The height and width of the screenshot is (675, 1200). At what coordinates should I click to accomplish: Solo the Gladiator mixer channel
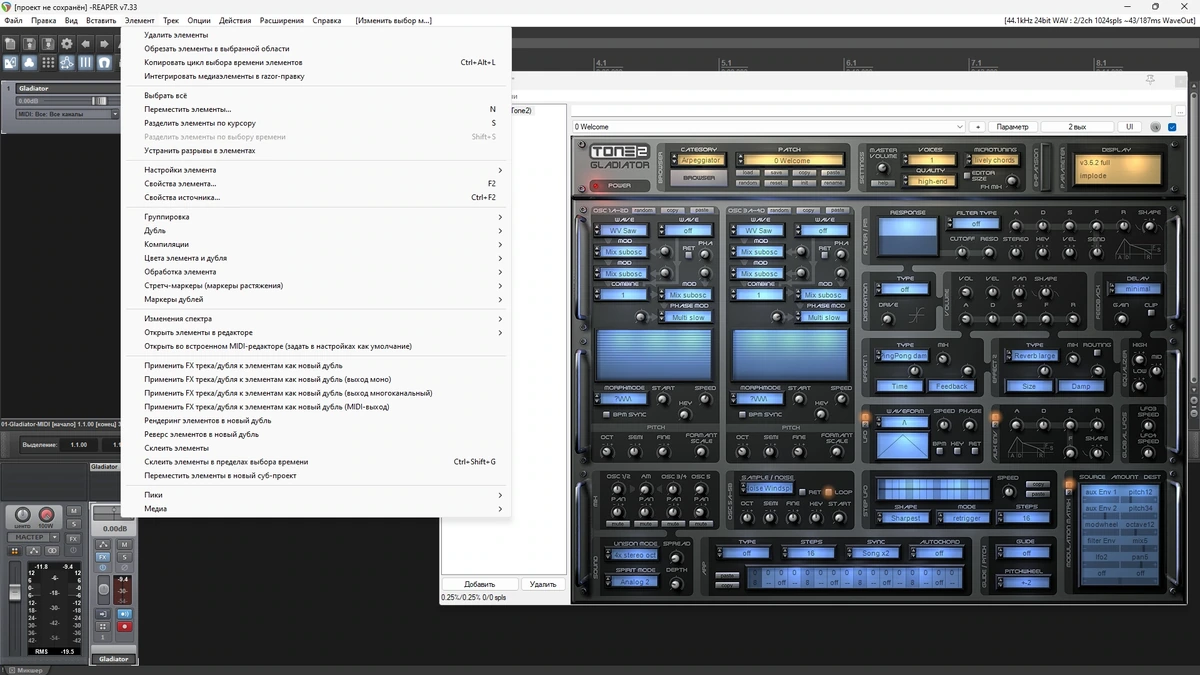124,557
